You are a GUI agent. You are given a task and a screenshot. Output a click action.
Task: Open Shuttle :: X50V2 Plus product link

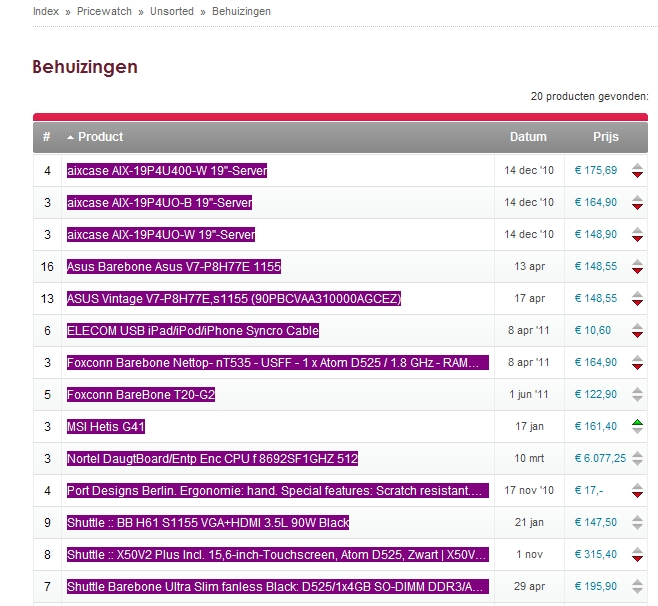(x=278, y=554)
